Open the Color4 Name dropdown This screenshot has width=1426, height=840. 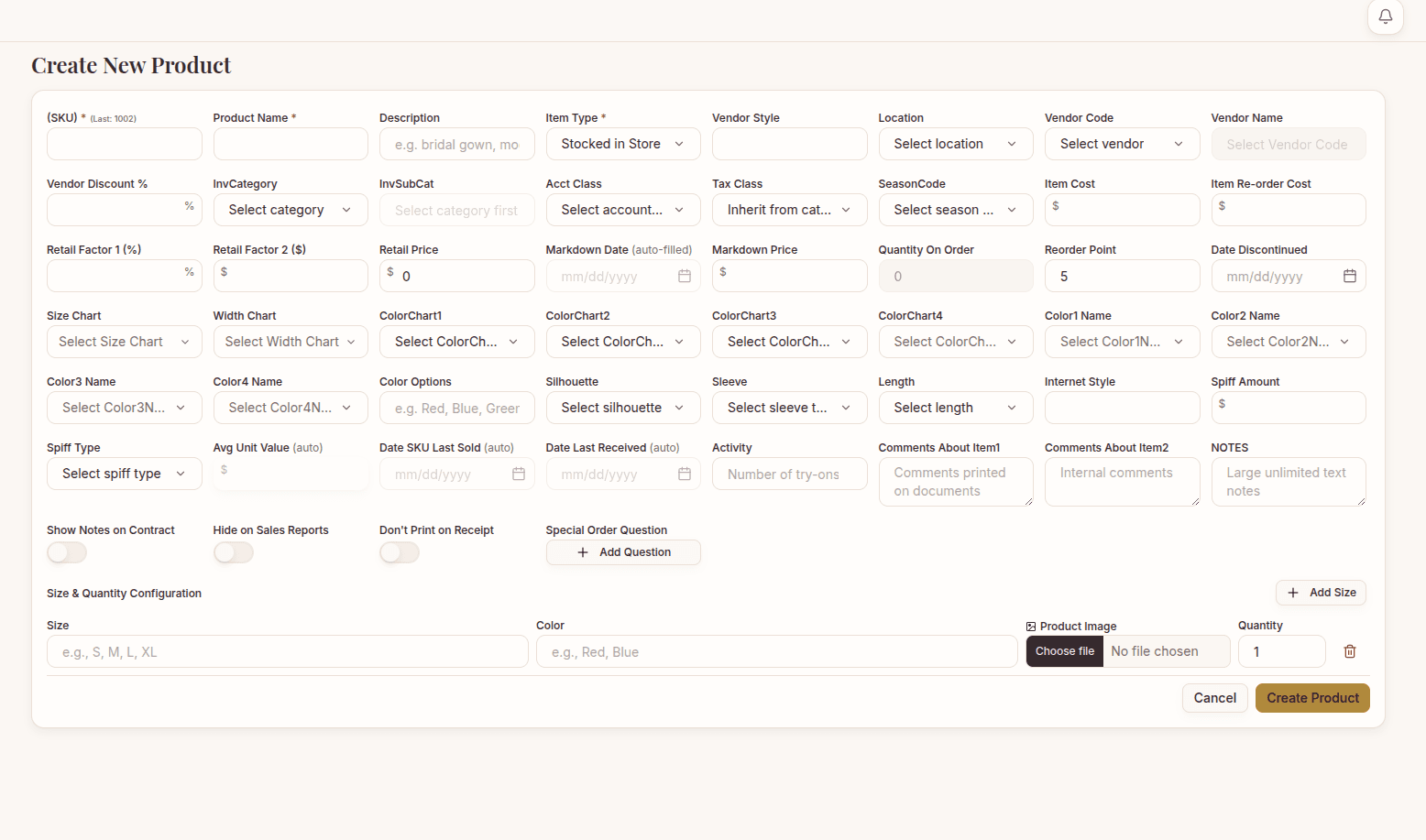pos(291,408)
